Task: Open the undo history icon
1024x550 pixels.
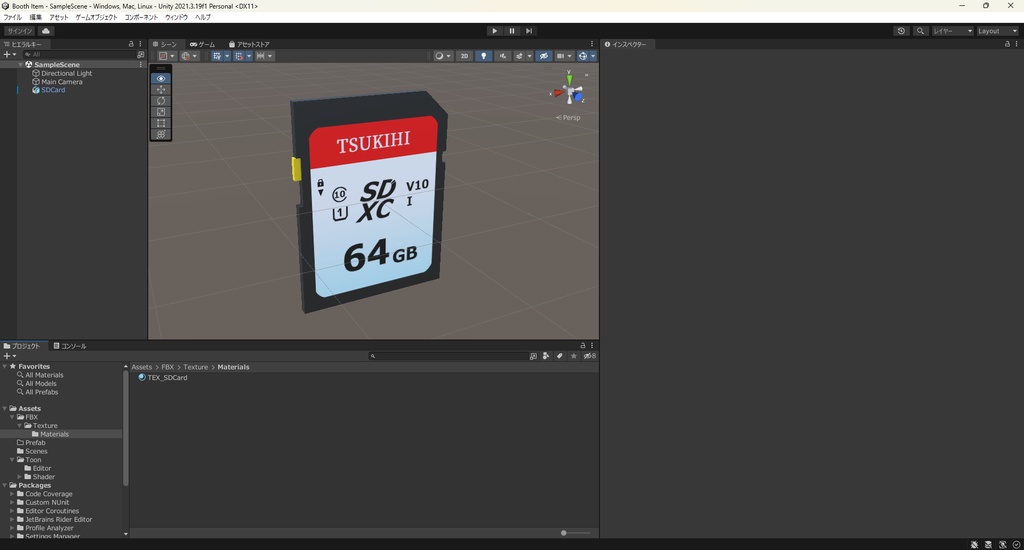Action: point(901,31)
